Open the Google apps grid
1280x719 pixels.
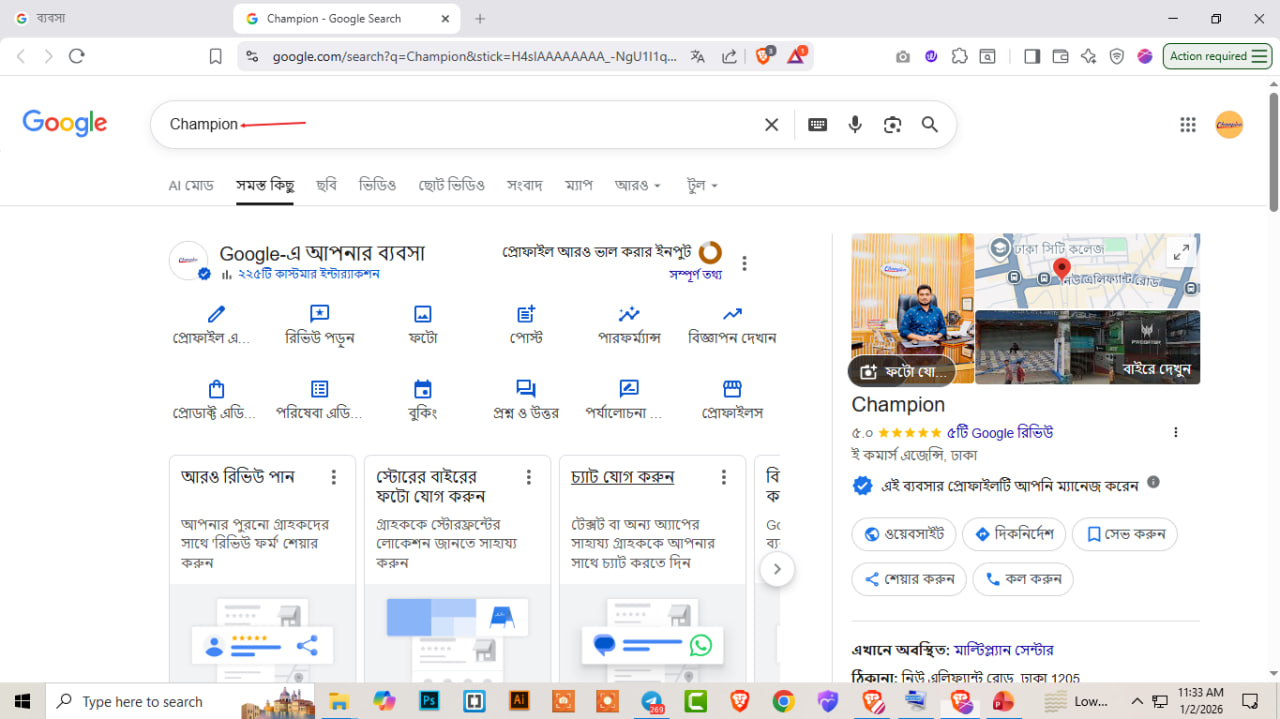click(1187, 125)
